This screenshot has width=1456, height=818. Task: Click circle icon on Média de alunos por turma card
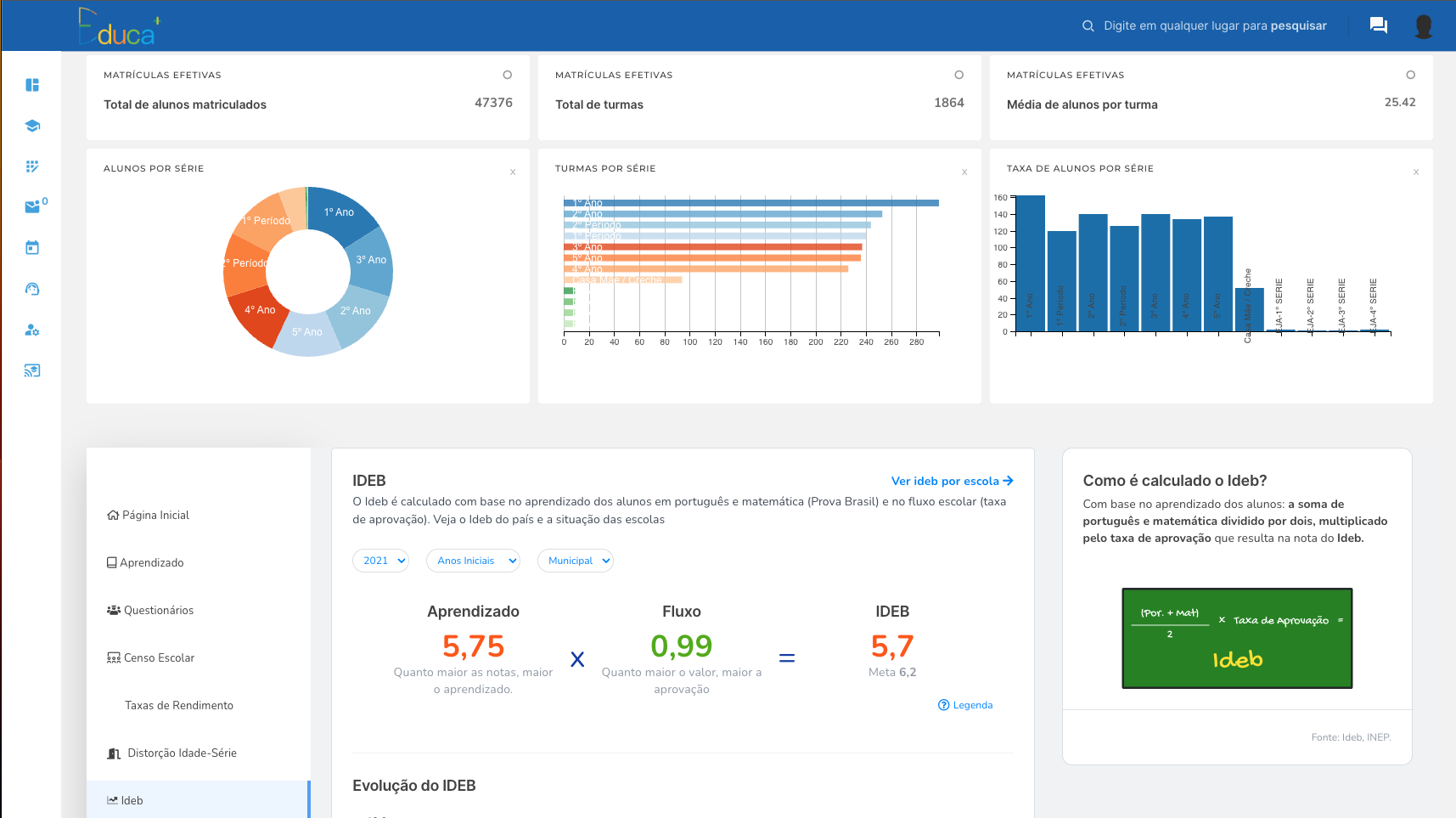[1411, 75]
